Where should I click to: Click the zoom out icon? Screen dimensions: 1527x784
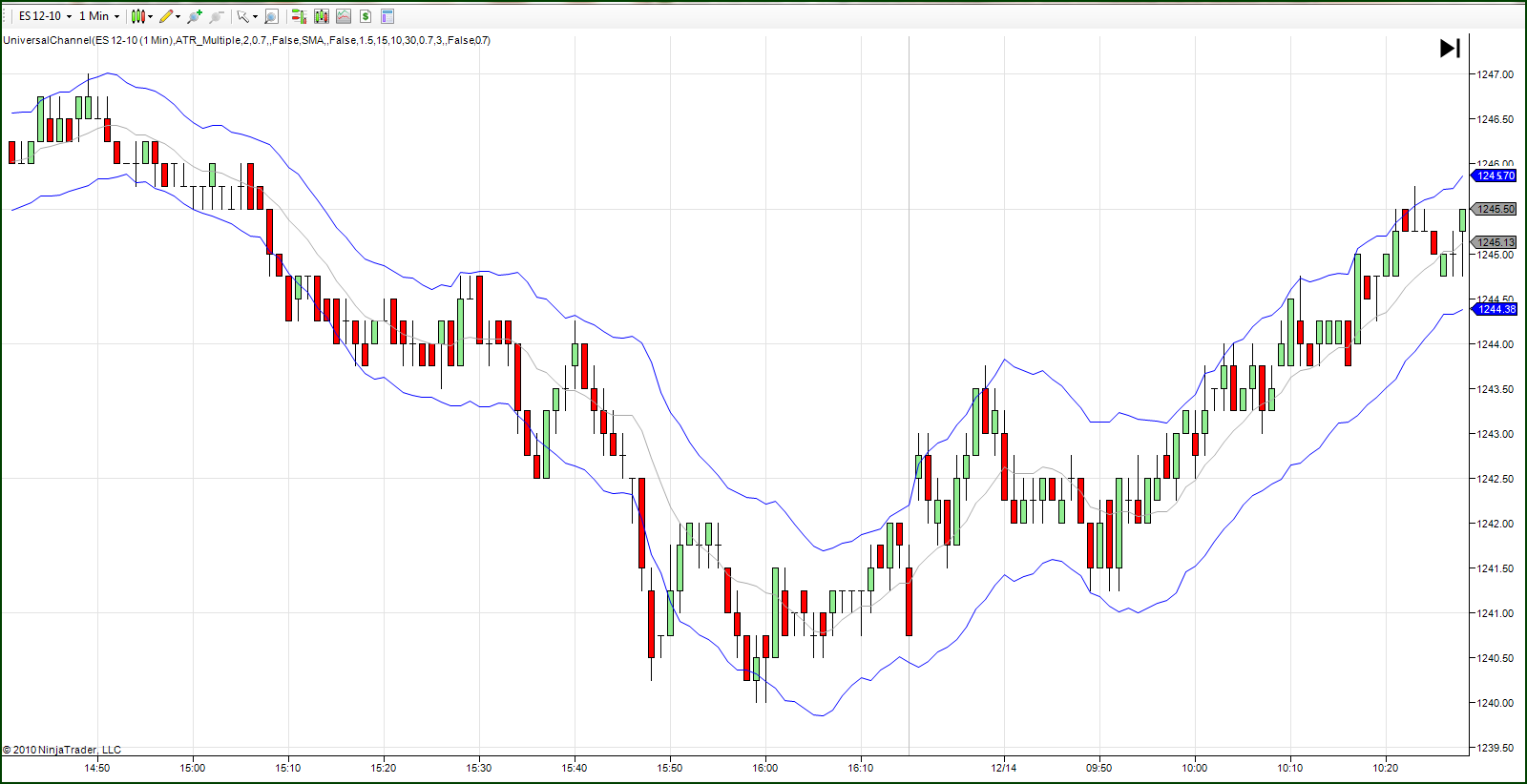click(216, 16)
